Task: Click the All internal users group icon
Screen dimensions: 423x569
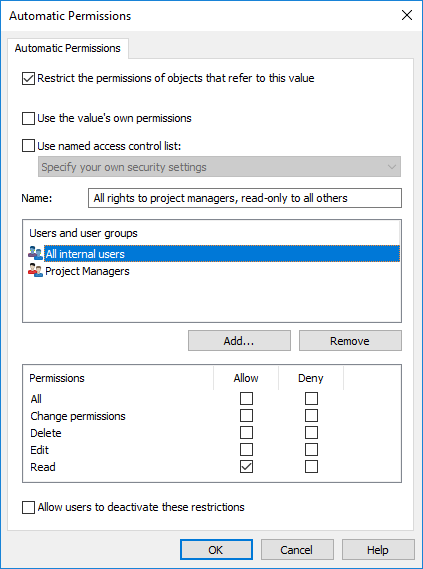Action: click(35, 253)
